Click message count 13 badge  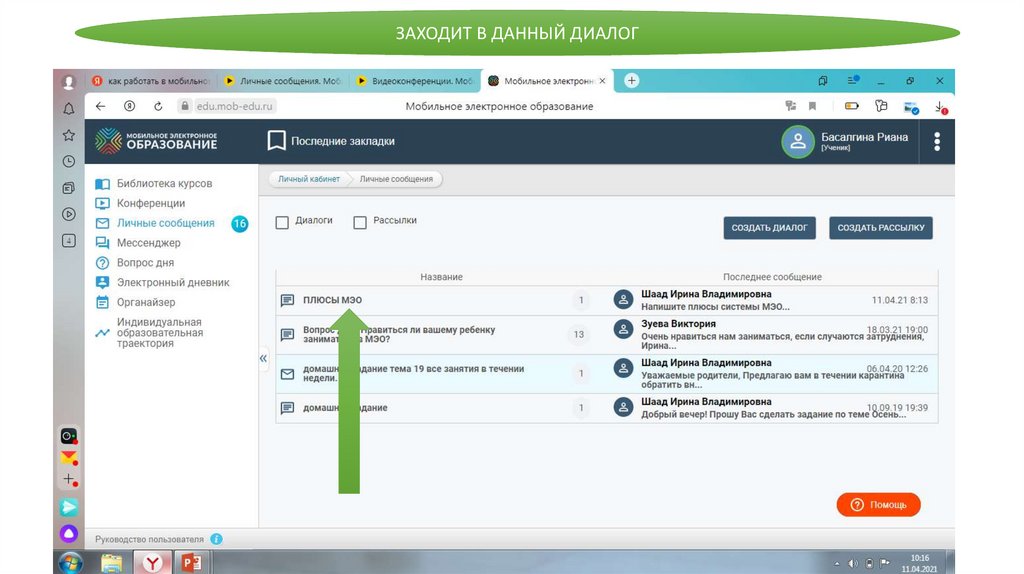coord(579,334)
